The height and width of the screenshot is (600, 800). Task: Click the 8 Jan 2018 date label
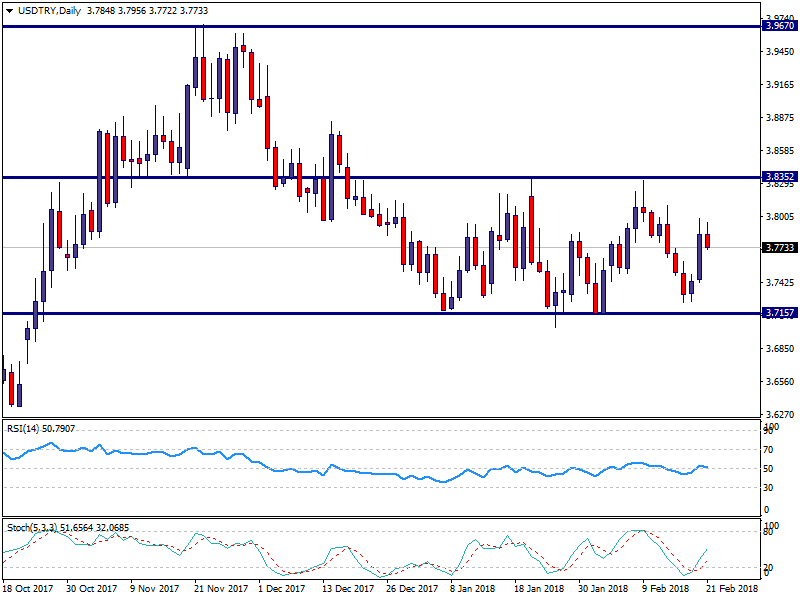tap(474, 590)
